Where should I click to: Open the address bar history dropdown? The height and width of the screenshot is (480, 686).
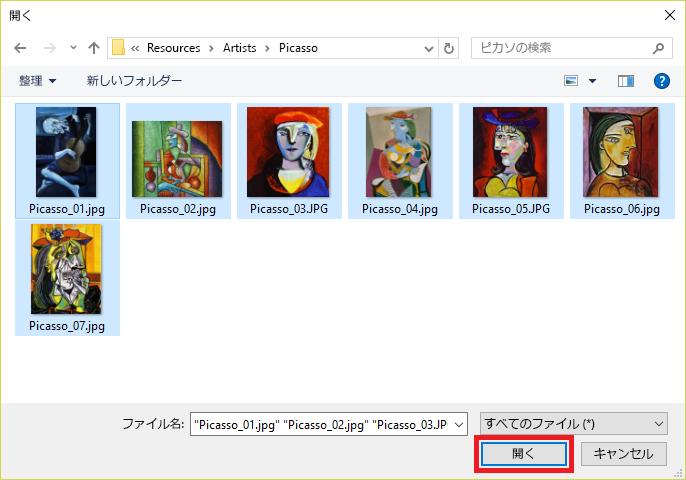coord(429,48)
